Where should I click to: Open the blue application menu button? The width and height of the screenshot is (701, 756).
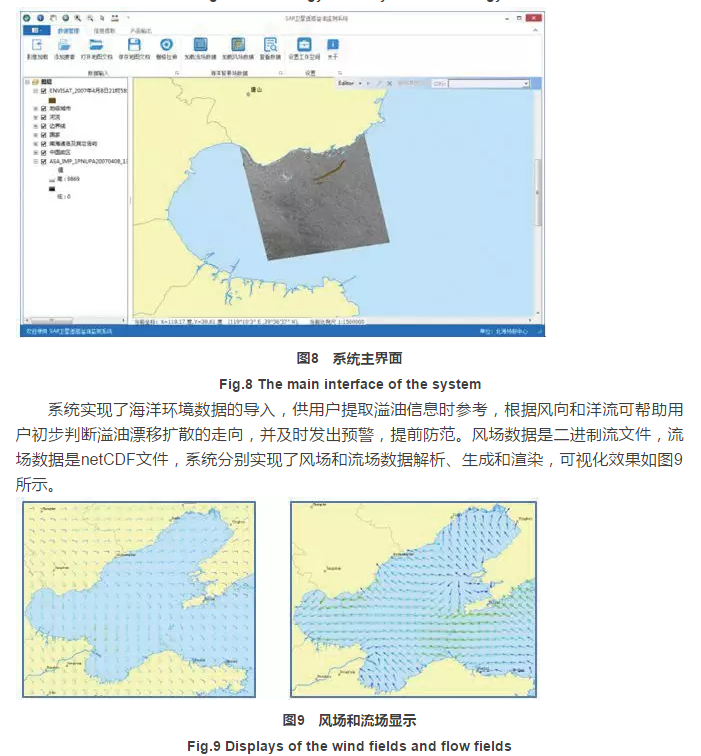36,31
